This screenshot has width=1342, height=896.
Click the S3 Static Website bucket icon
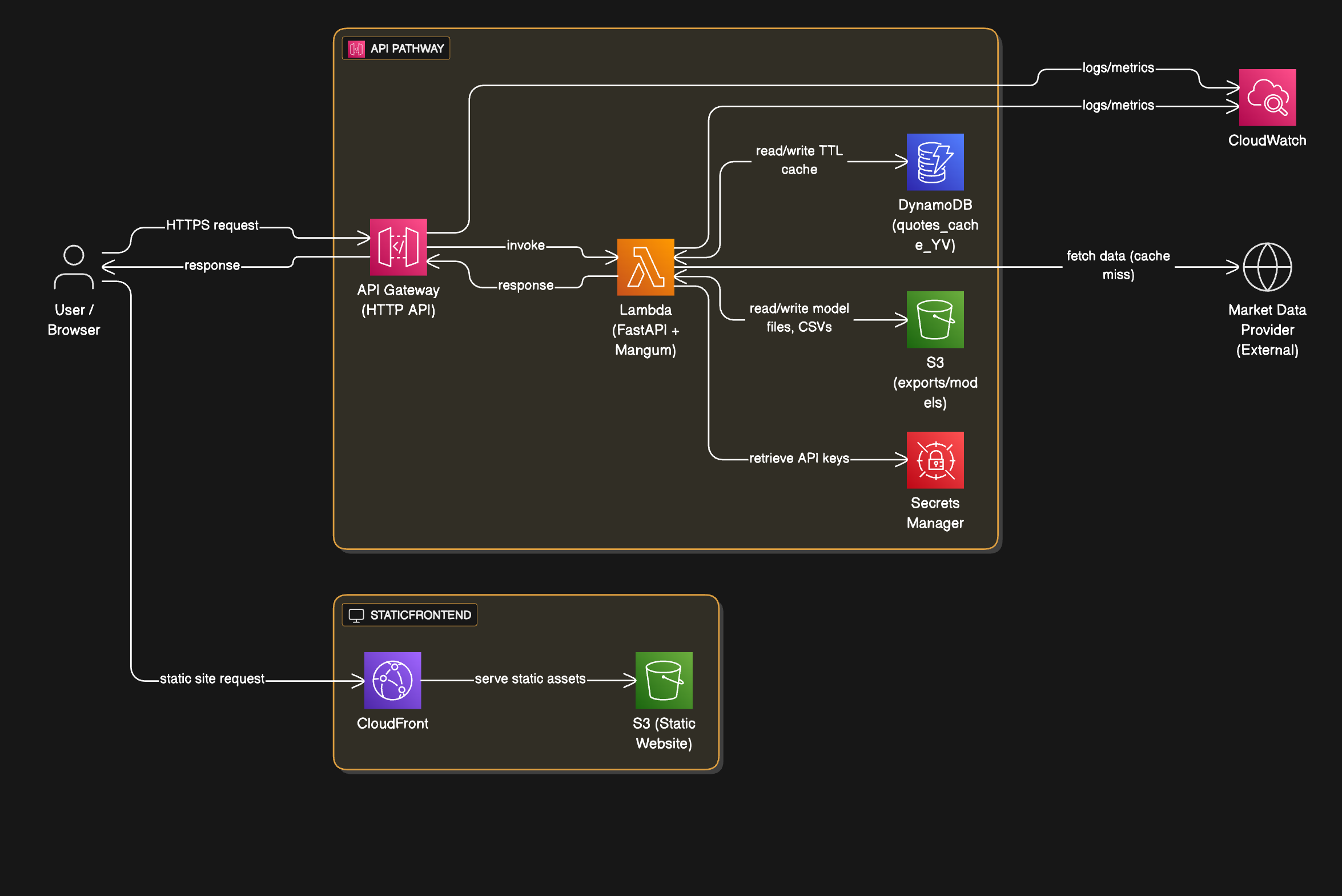(x=664, y=680)
